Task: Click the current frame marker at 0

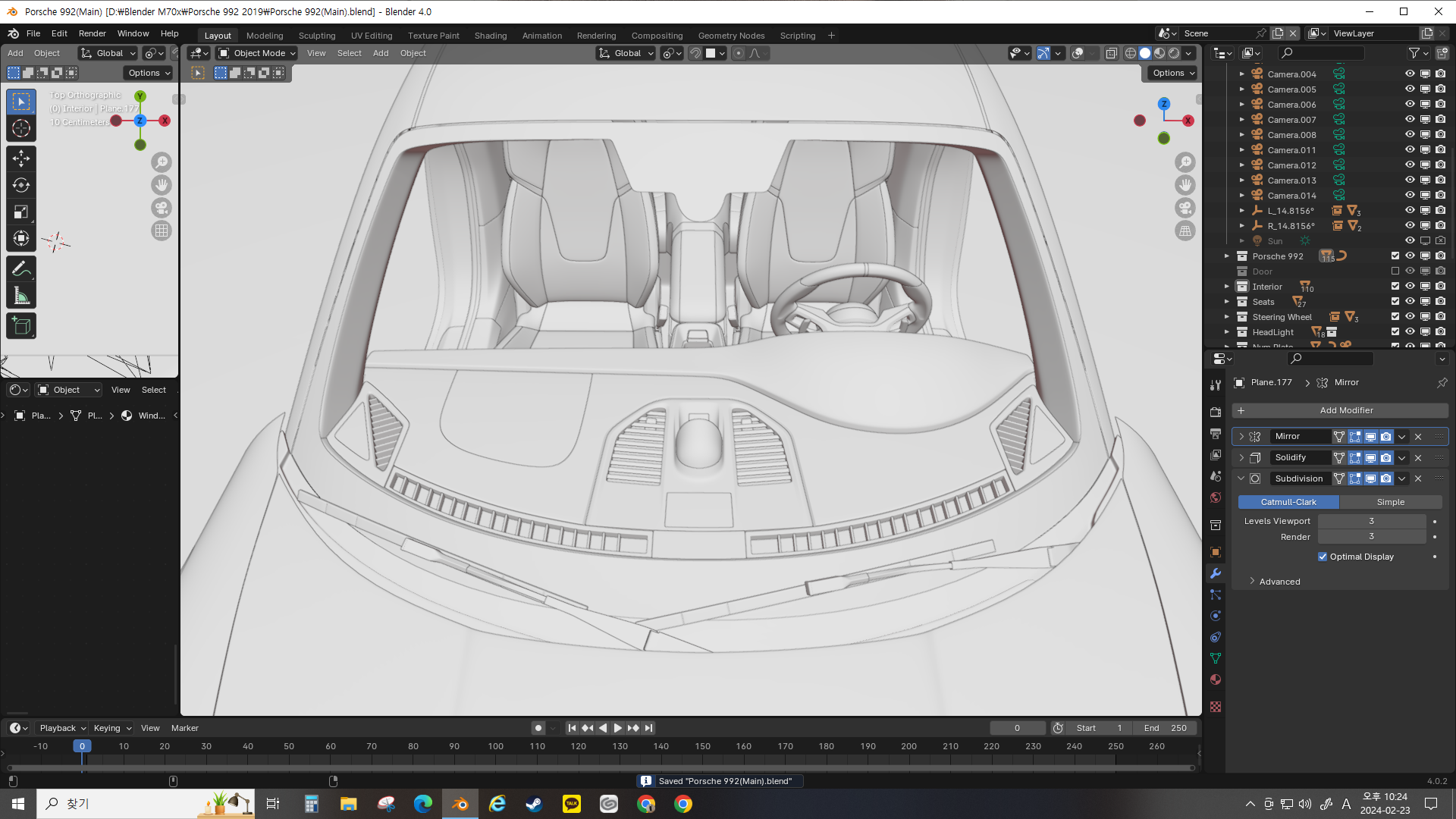Action: point(82,746)
